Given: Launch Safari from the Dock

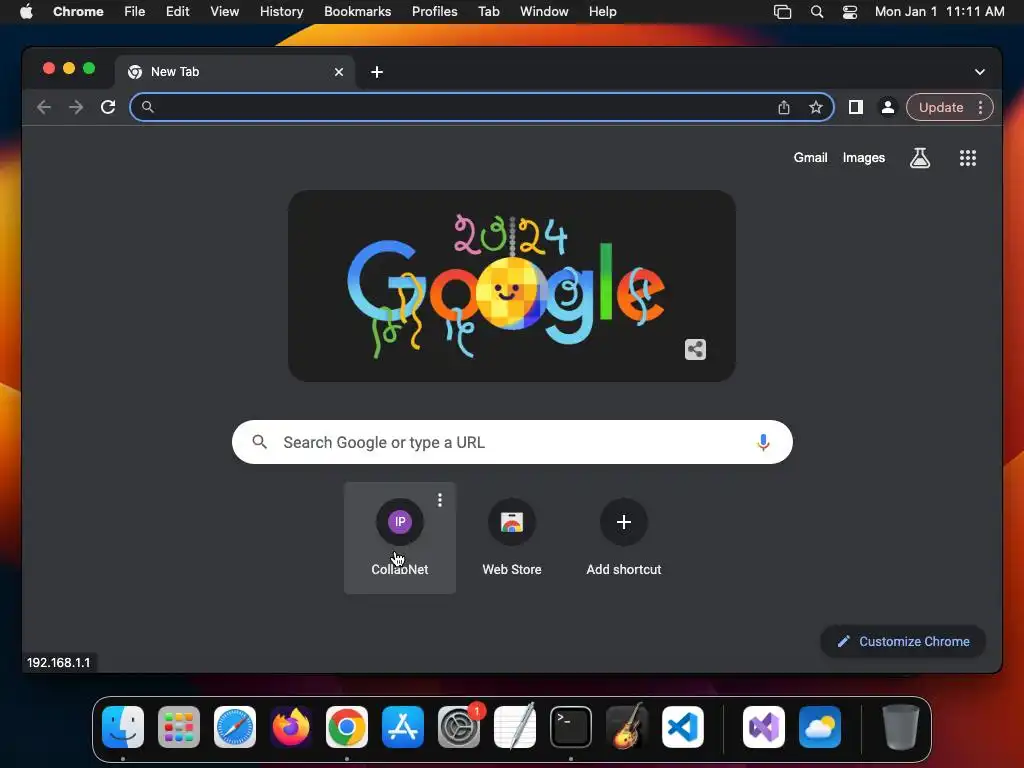Looking at the screenshot, I should point(235,727).
